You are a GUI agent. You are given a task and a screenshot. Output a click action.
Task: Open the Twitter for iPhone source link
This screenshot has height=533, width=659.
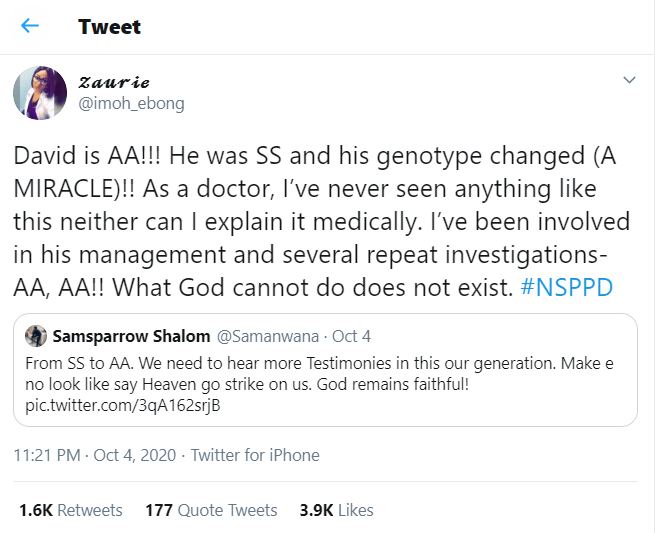tap(255, 455)
